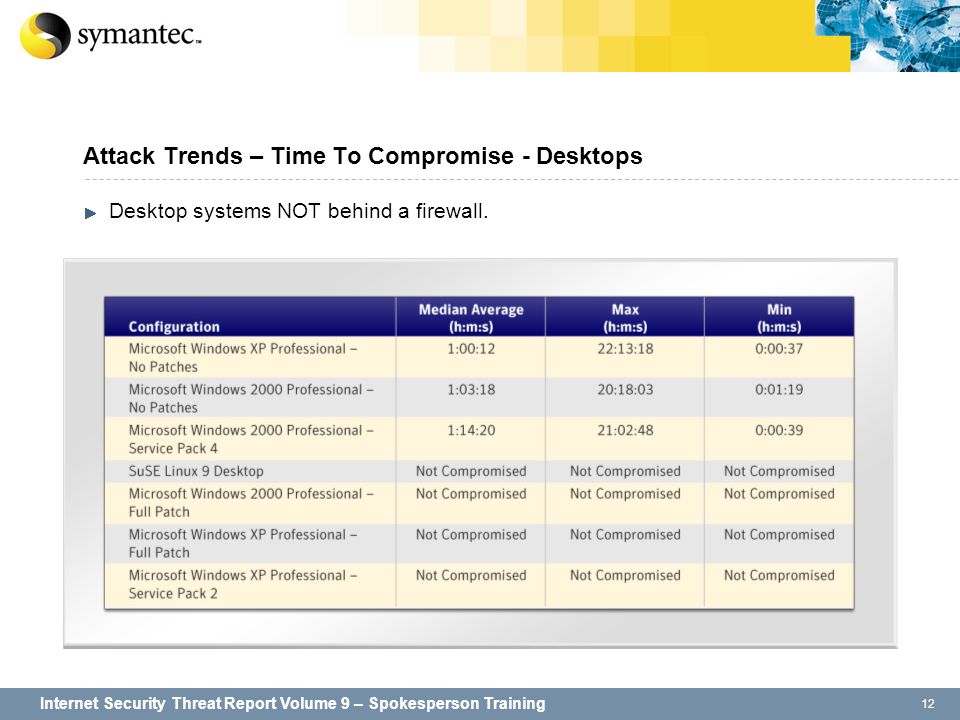960x720 pixels.
Task: Select Windows 2000 Professional No Patches label
Action: pos(251,398)
